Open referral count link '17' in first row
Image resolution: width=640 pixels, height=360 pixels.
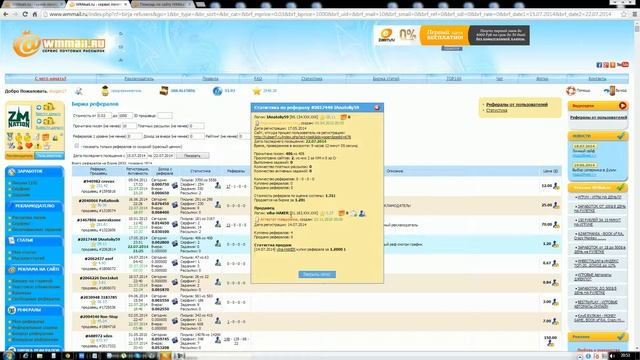click(x=228, y=187)
